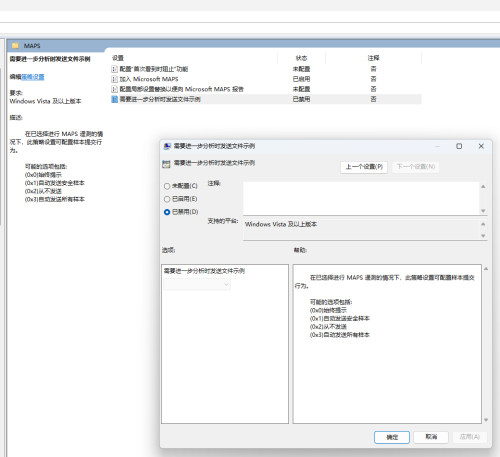Click the (0x2)从不发送 line in the help pane

[x=328, y=327]
